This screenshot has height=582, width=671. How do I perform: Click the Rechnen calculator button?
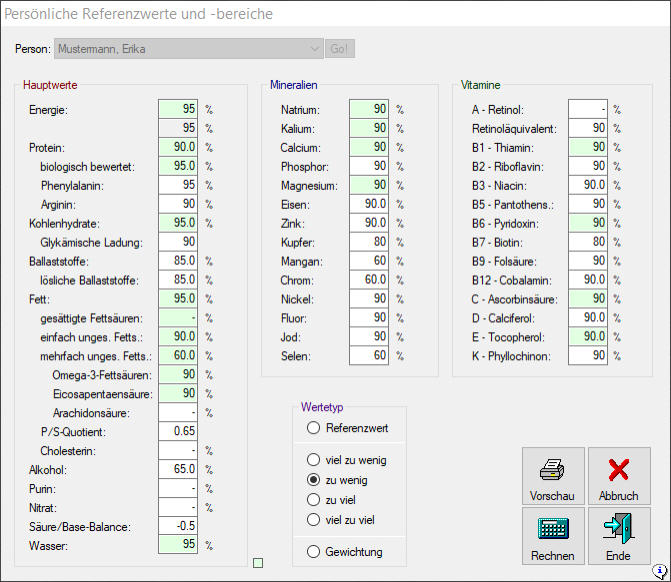click(552, 537)
